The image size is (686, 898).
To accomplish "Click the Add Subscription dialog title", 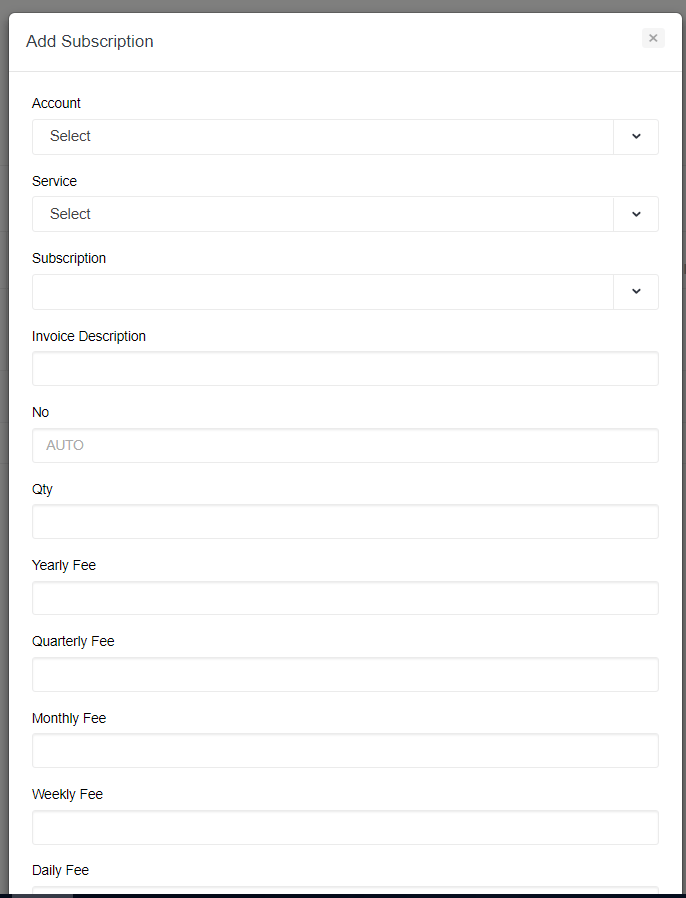I will tap(90, 41).
